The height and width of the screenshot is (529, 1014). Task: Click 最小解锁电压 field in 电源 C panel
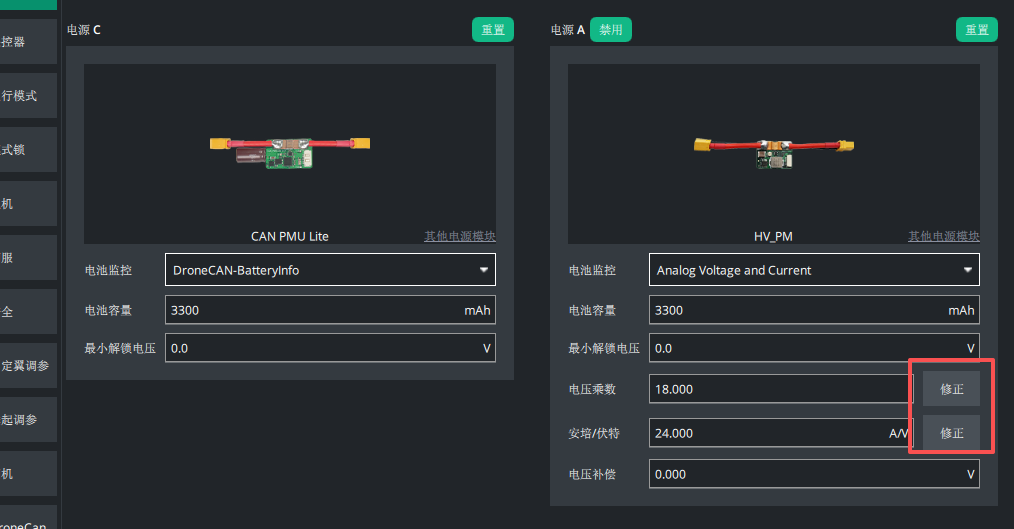pyautogui.click(x=330, y=348)
